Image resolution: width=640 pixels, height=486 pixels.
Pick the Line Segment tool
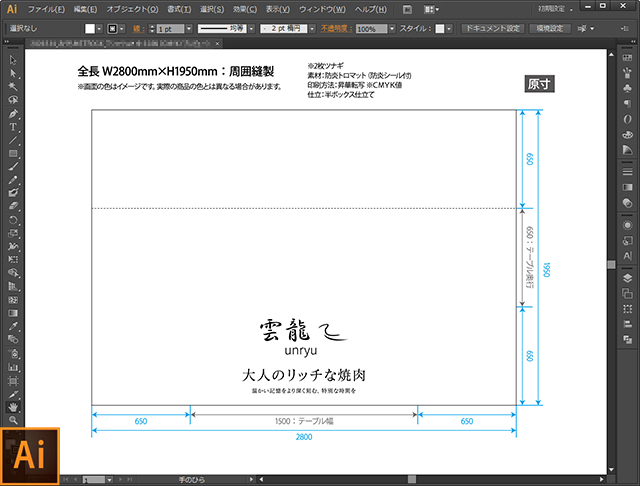coord(13,140)
